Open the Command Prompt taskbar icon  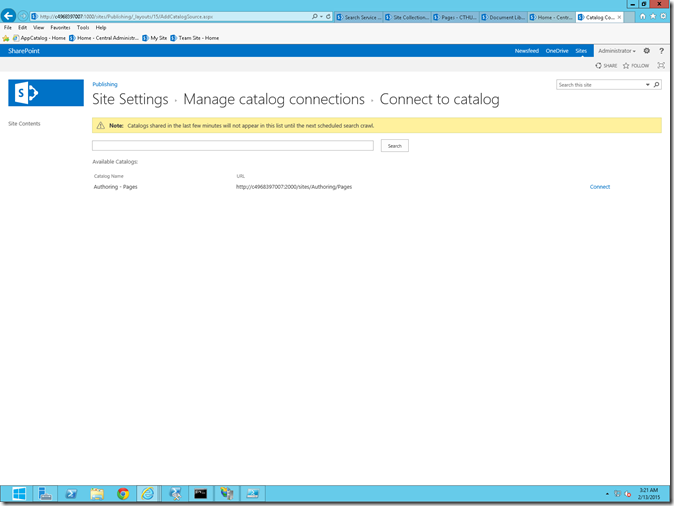[200, 494]
